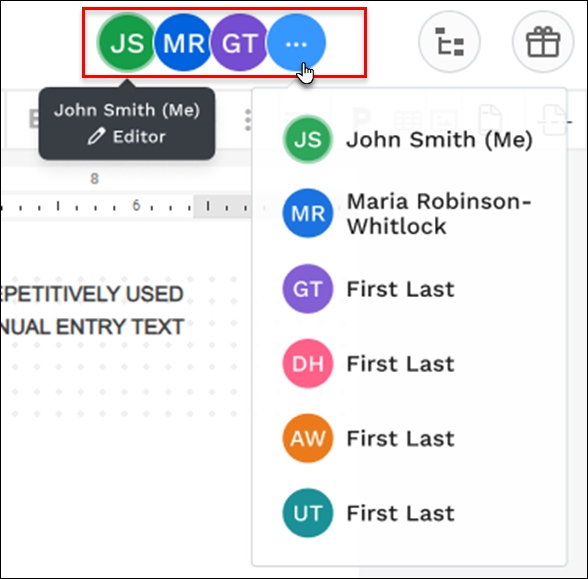The image size is (588, 579).
Task: Click the blue MR avatar in header
Action: click(x=183, y=42)
